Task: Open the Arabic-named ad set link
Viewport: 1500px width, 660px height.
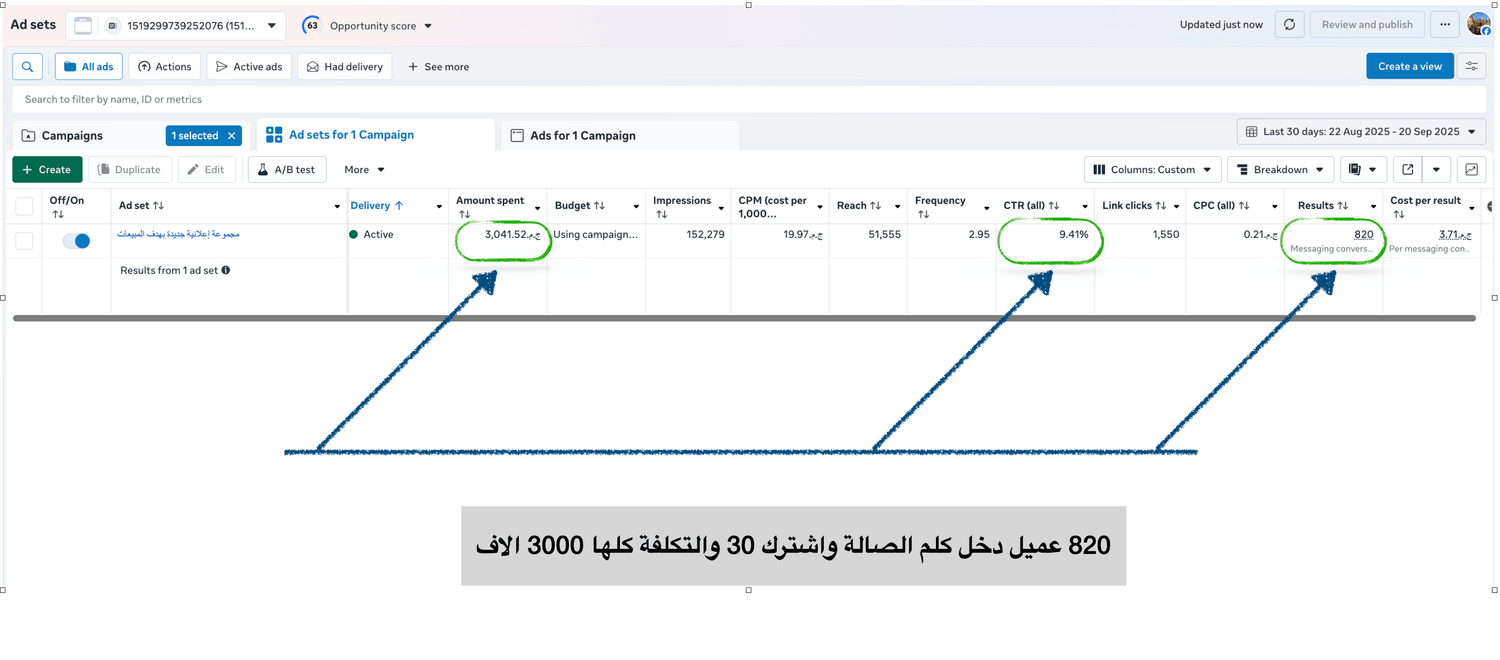Action: 178,234
